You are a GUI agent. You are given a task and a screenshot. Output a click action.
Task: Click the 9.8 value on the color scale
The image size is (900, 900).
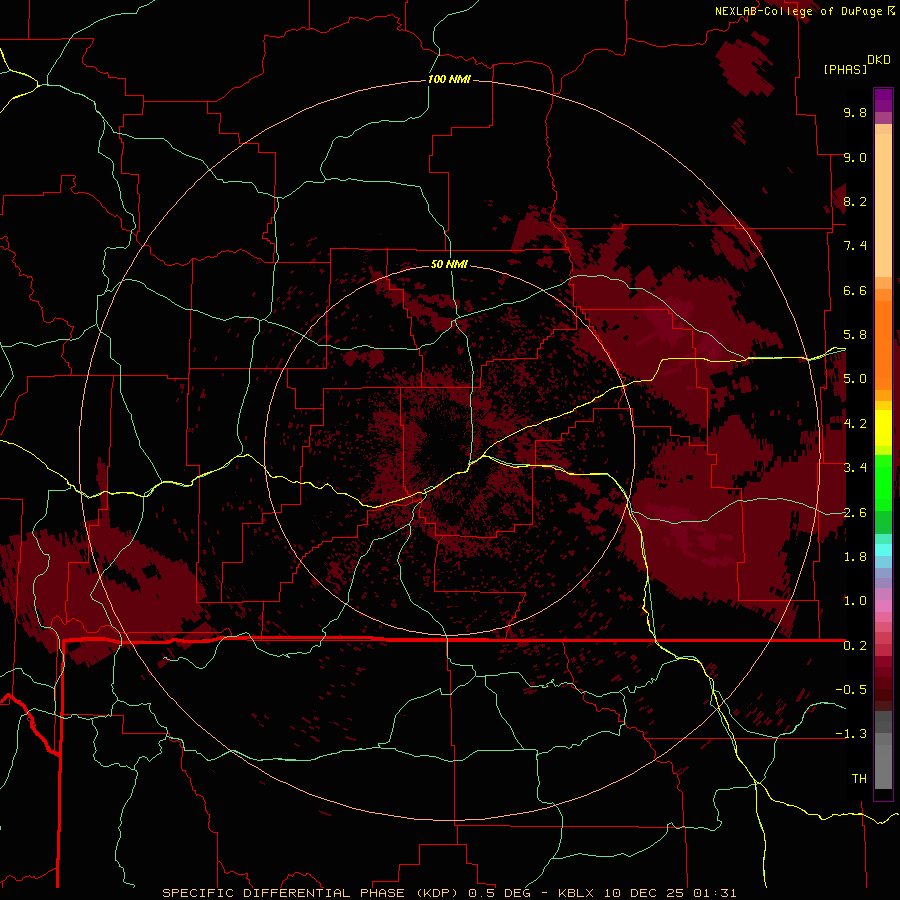(855, 112)
